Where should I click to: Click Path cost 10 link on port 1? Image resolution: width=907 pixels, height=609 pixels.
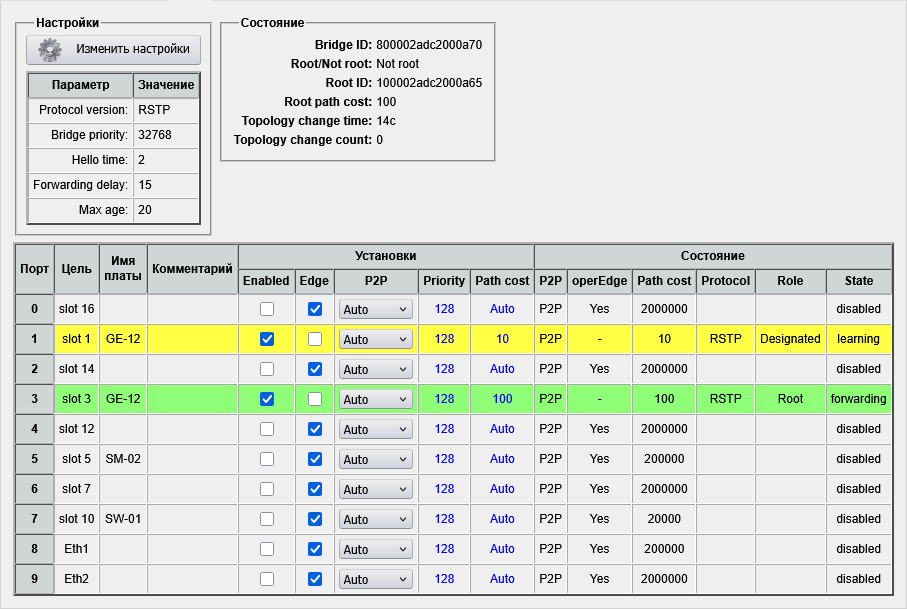coord(502,339)
